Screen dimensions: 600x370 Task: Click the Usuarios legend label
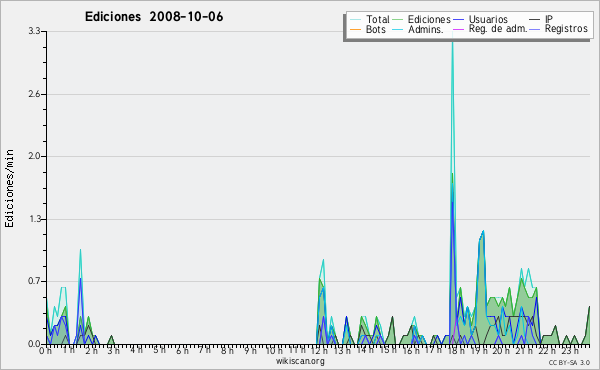click(x=488, y=19)
